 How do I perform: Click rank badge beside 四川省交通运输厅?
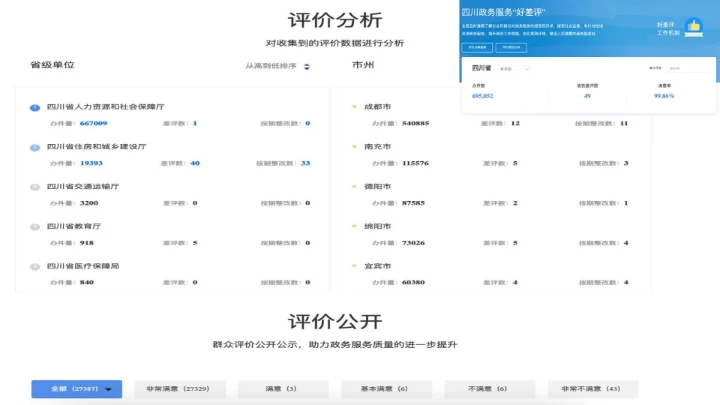click(35, 186)
